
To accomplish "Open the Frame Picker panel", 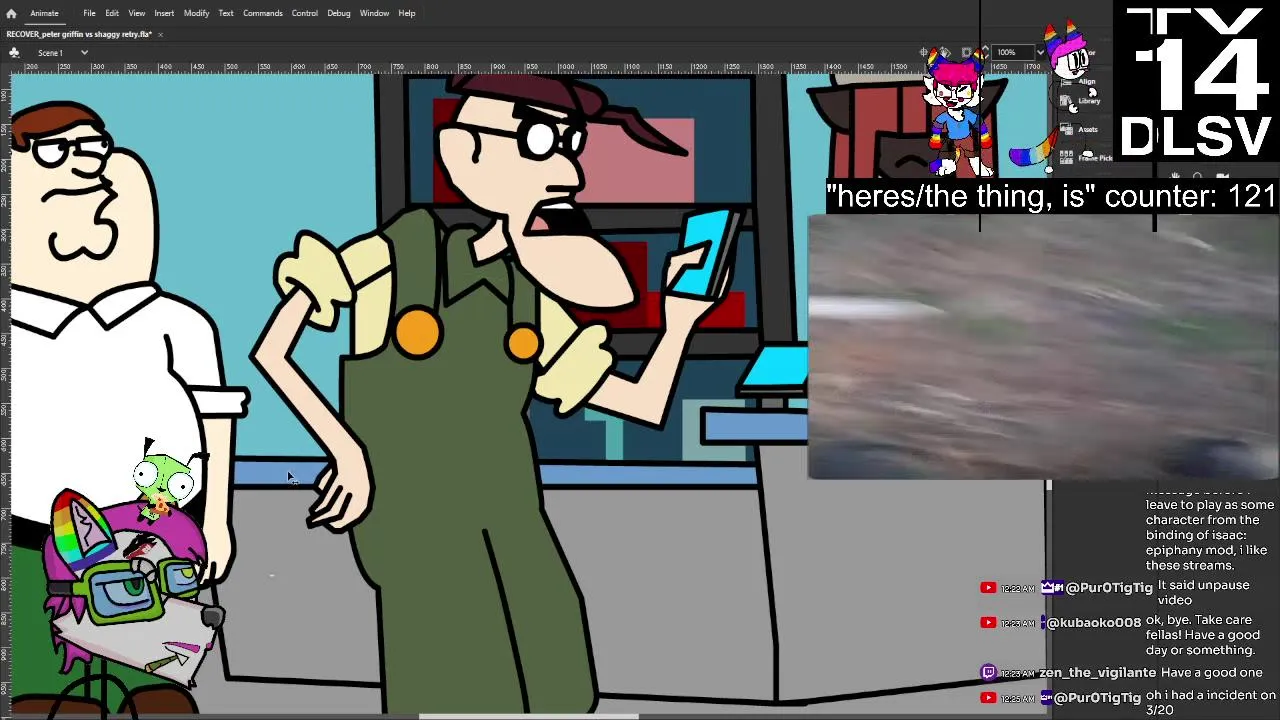I will click(x=1093, y=157).
